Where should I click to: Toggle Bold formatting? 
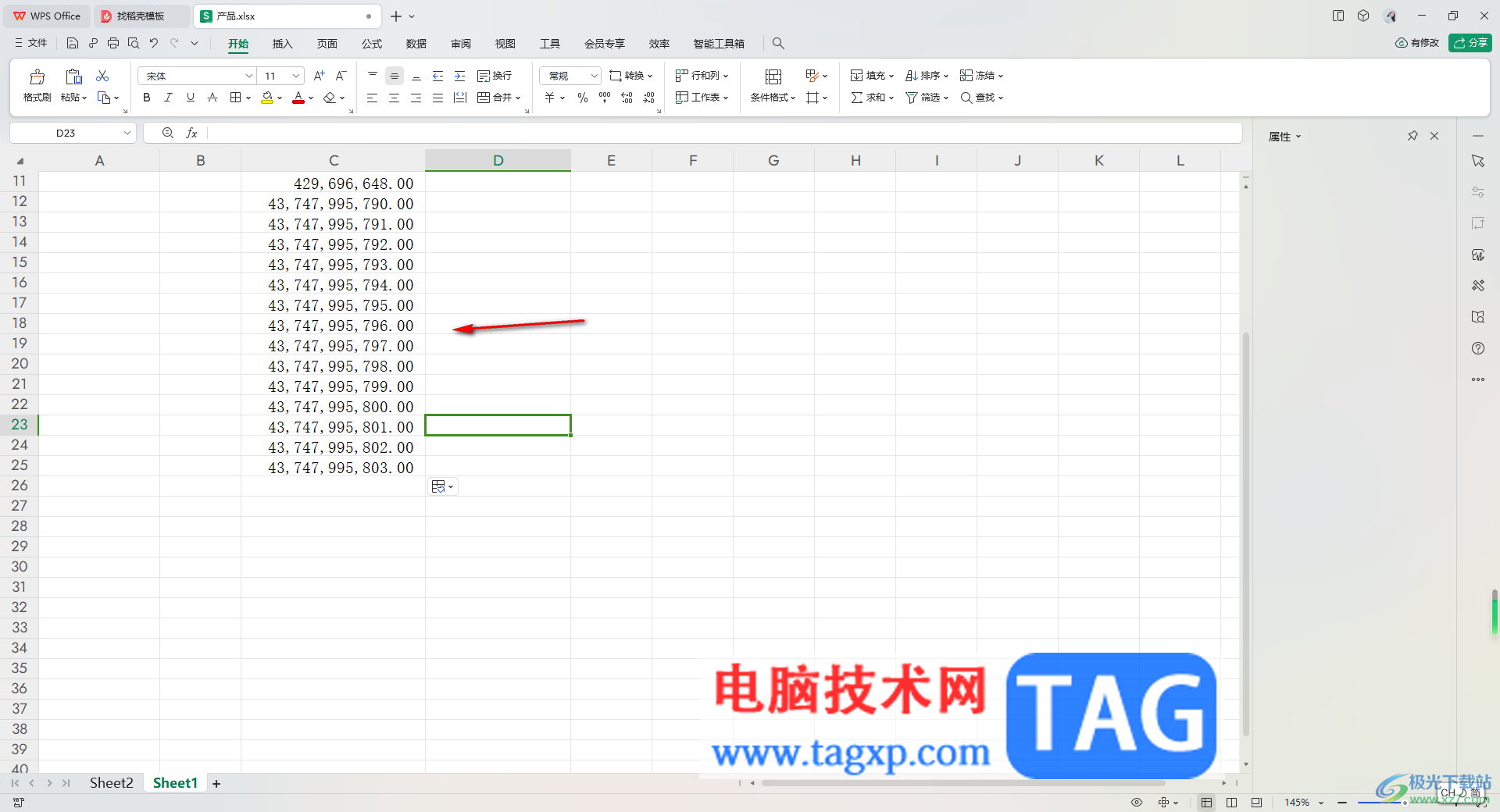pyautogui.click(x=147, y=98)
